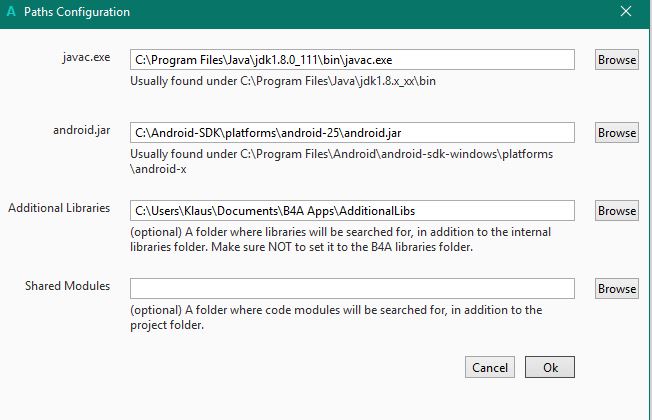Browse for the javac.exe location
This screenshot has width=652, height=420.
pos(616,60)
